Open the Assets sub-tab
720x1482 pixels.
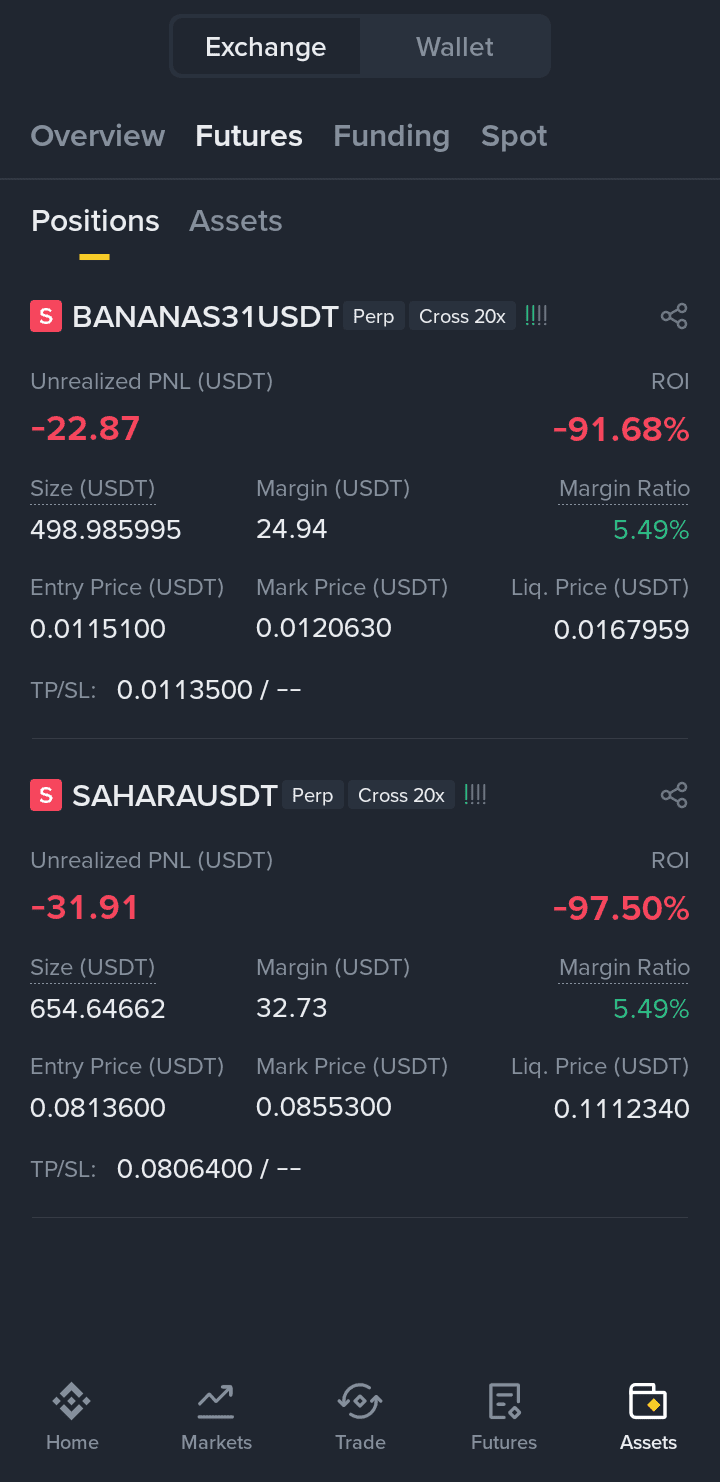236,221
